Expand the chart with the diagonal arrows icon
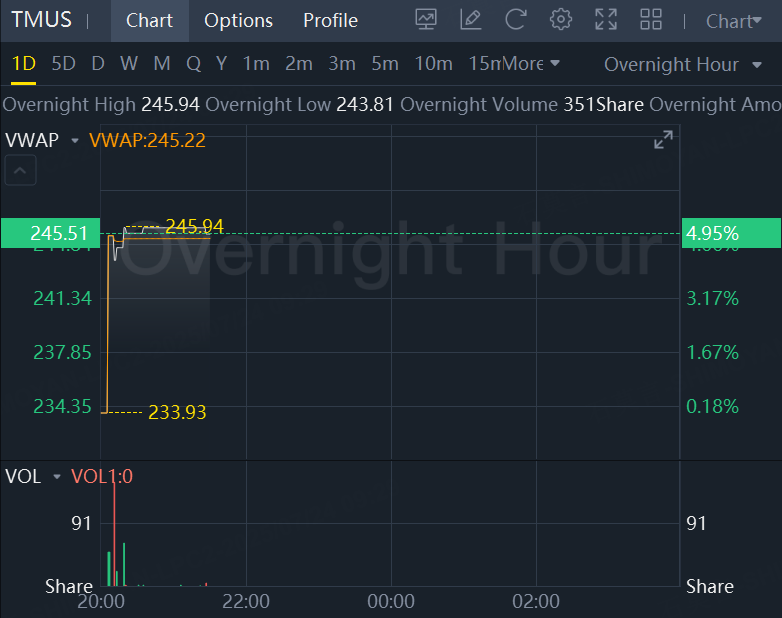The height and width of the screenshot is (618, 782). pos(663,140)
